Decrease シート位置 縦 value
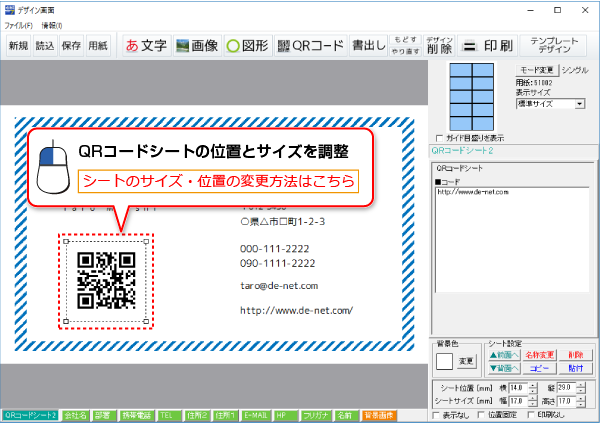Image resolution: width=601 pixels, height=425 pixels. [581, 391]
